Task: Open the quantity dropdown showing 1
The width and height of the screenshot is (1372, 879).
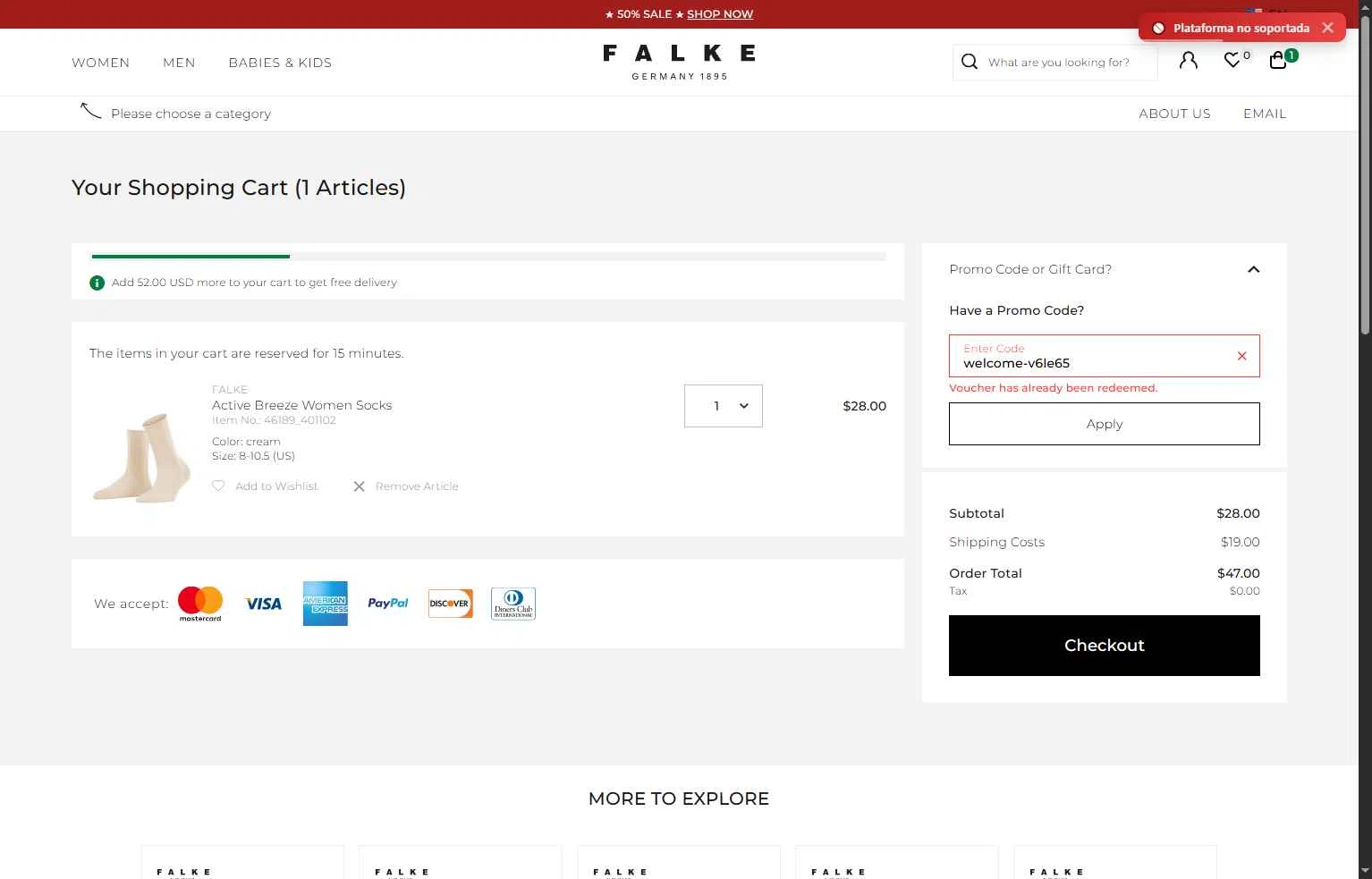Action: tap(724, 406)
